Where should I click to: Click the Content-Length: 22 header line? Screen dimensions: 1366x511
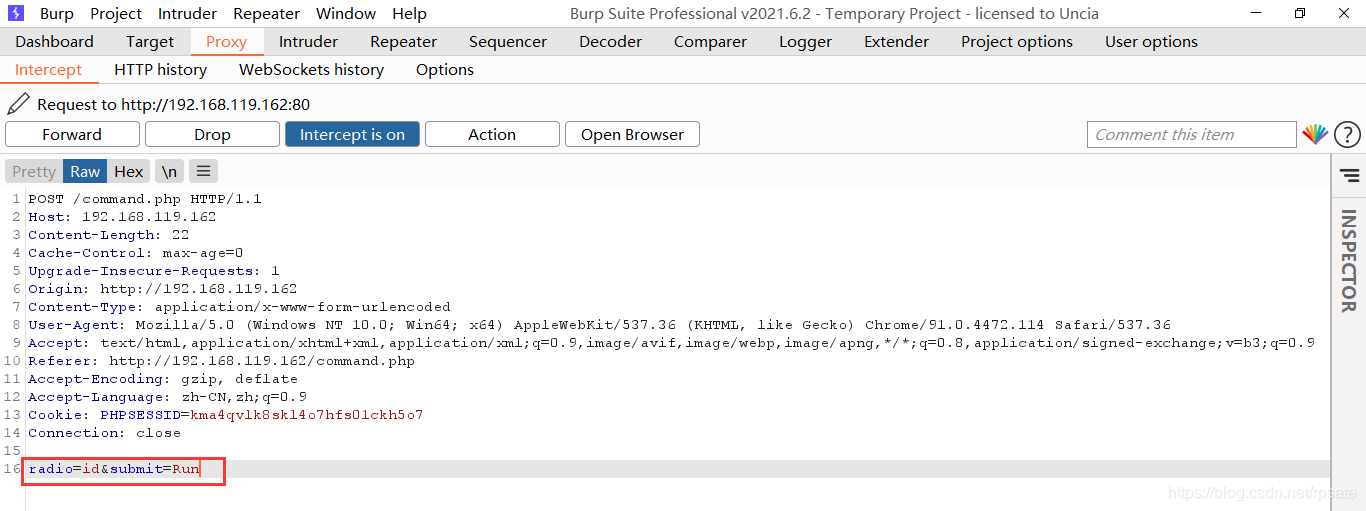tap(108, 235)
